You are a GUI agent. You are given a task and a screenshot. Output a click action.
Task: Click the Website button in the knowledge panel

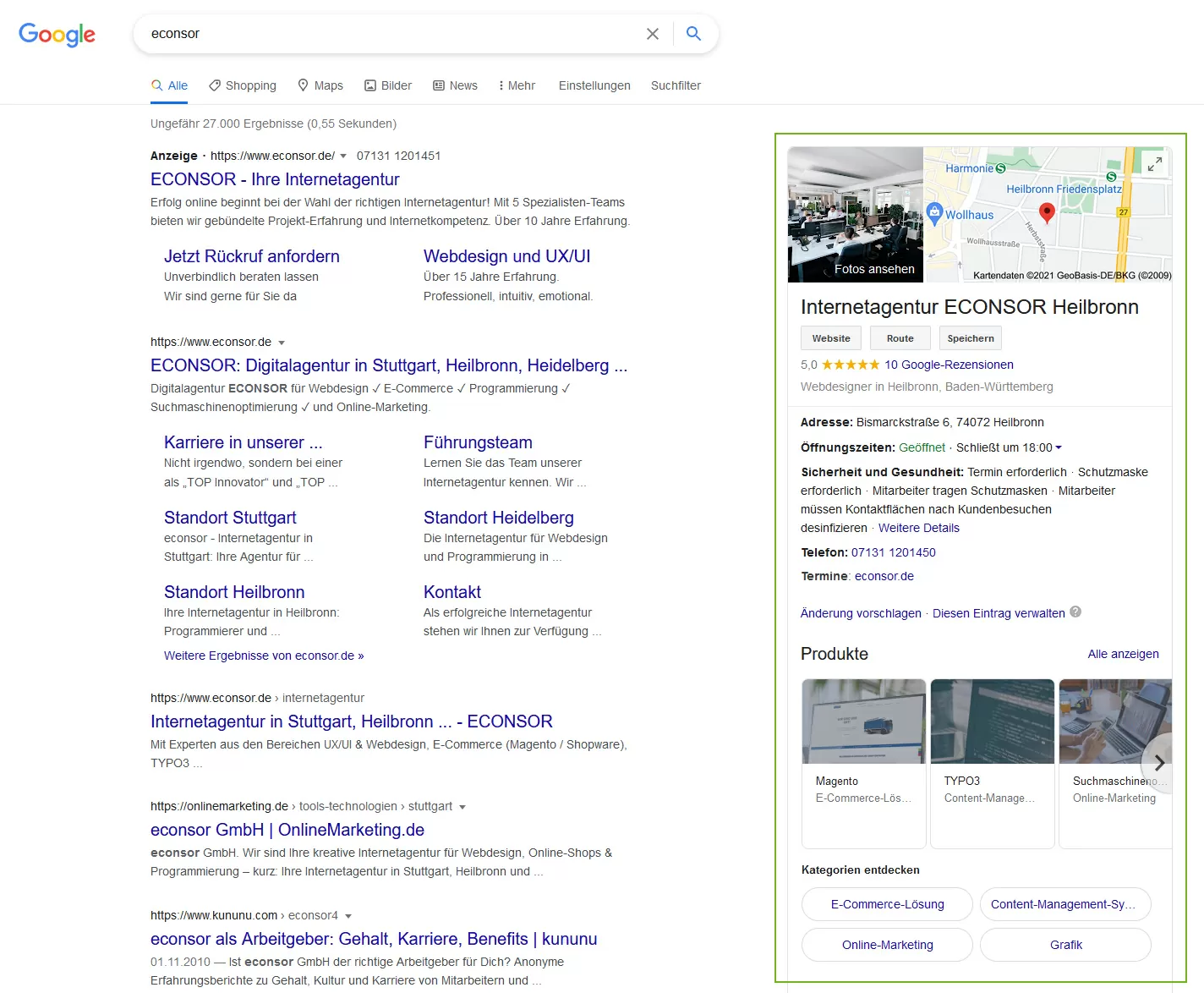(830, 337)
